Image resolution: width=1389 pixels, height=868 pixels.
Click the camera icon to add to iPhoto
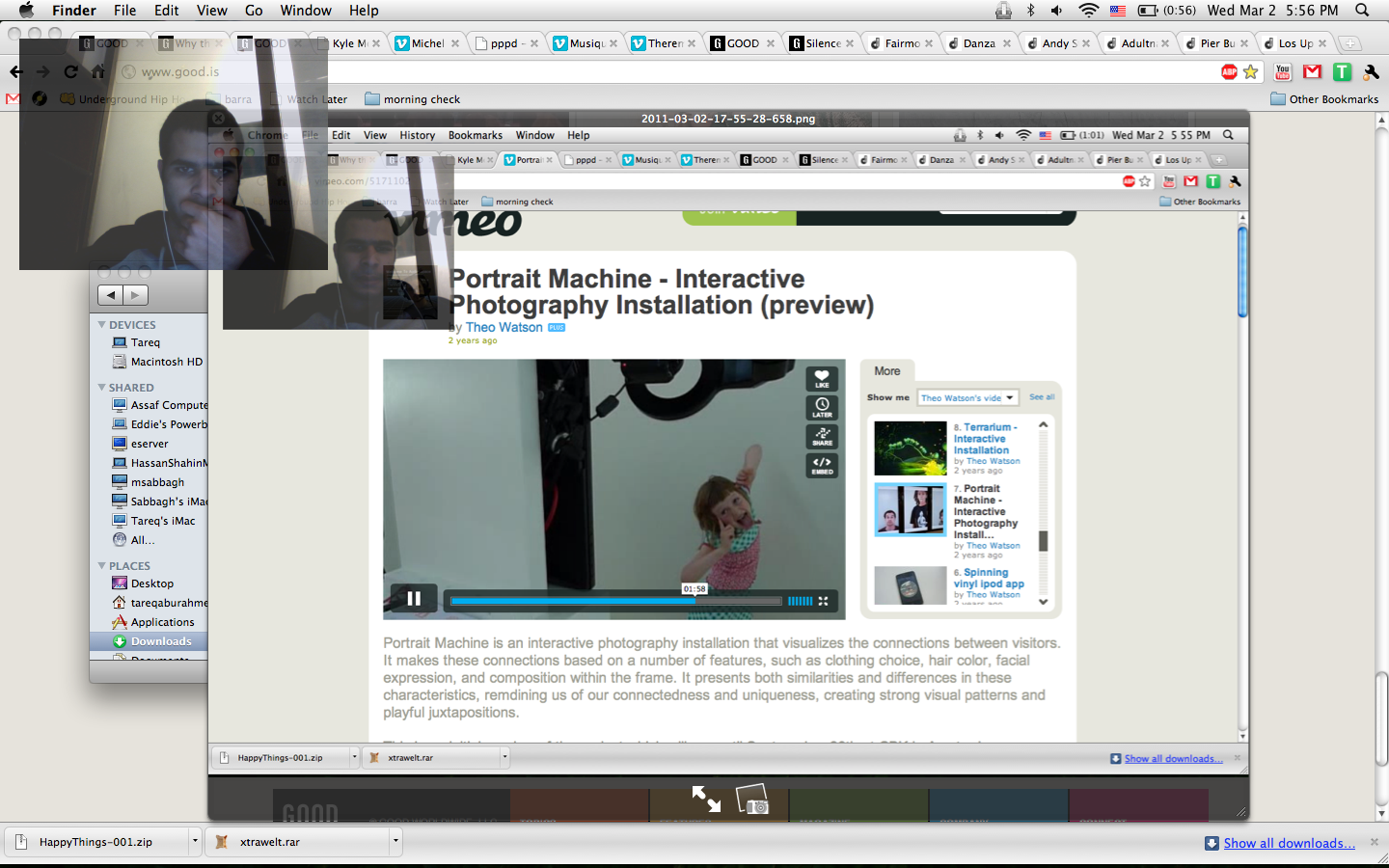coord(752,799)
